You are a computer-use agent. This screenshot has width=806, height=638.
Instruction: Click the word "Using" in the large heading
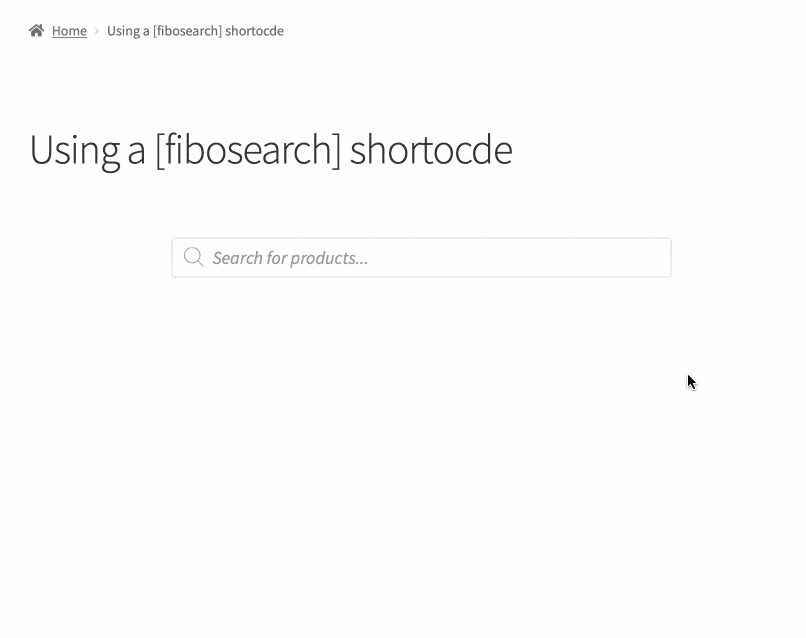(74, 150)
